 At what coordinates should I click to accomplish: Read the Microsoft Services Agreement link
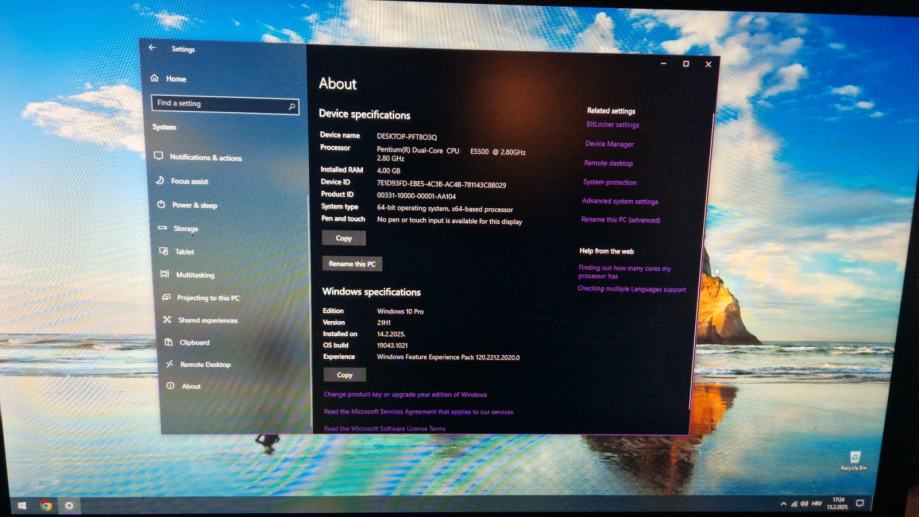pos(418,412)
